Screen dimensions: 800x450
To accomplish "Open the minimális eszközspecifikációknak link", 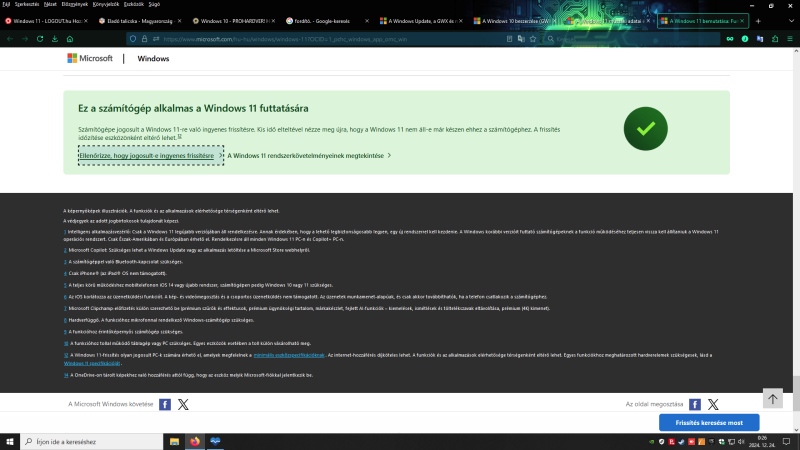I will point(289,355).
